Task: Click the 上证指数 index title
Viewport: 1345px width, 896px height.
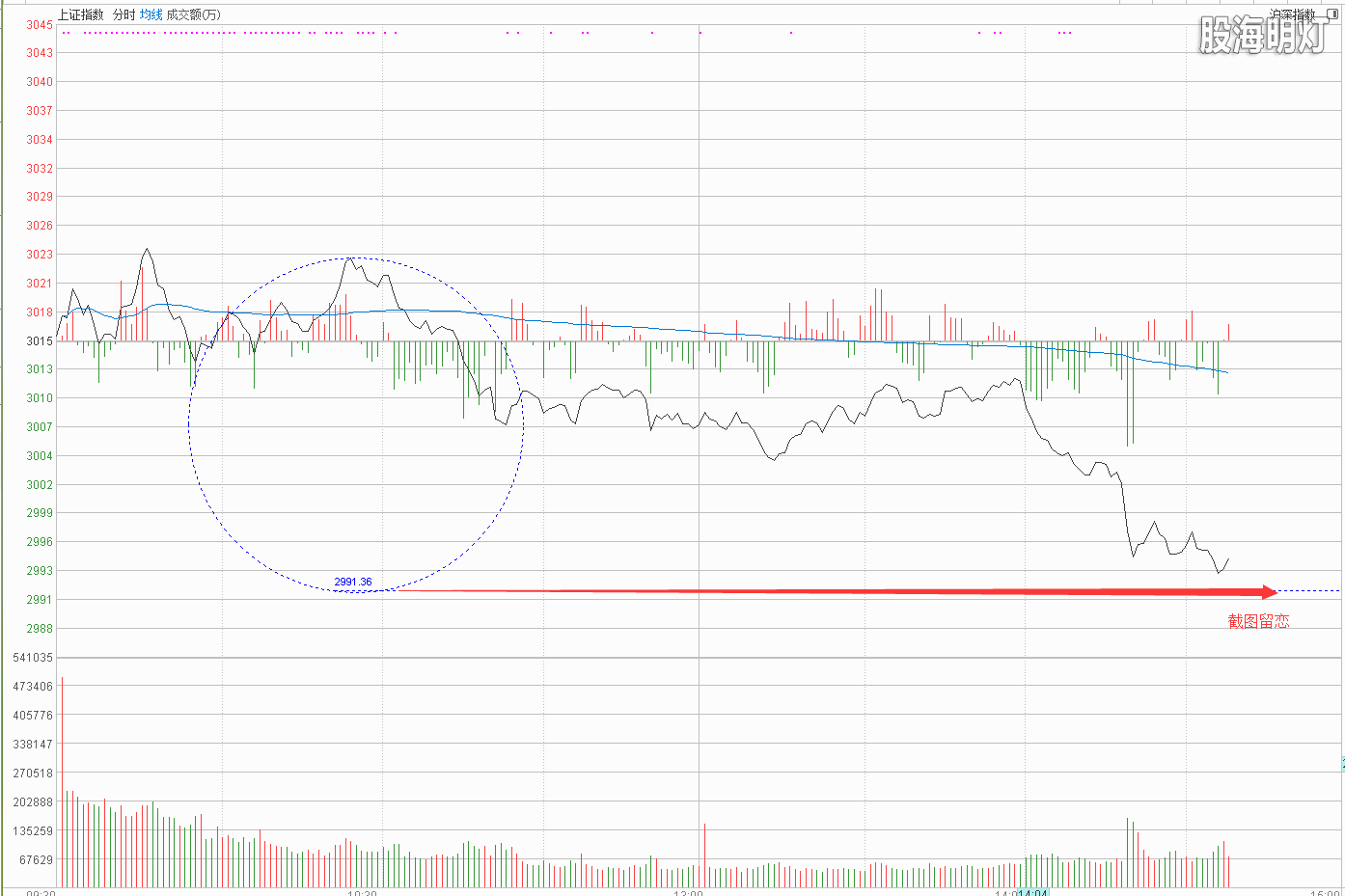Action: (81, 14)
